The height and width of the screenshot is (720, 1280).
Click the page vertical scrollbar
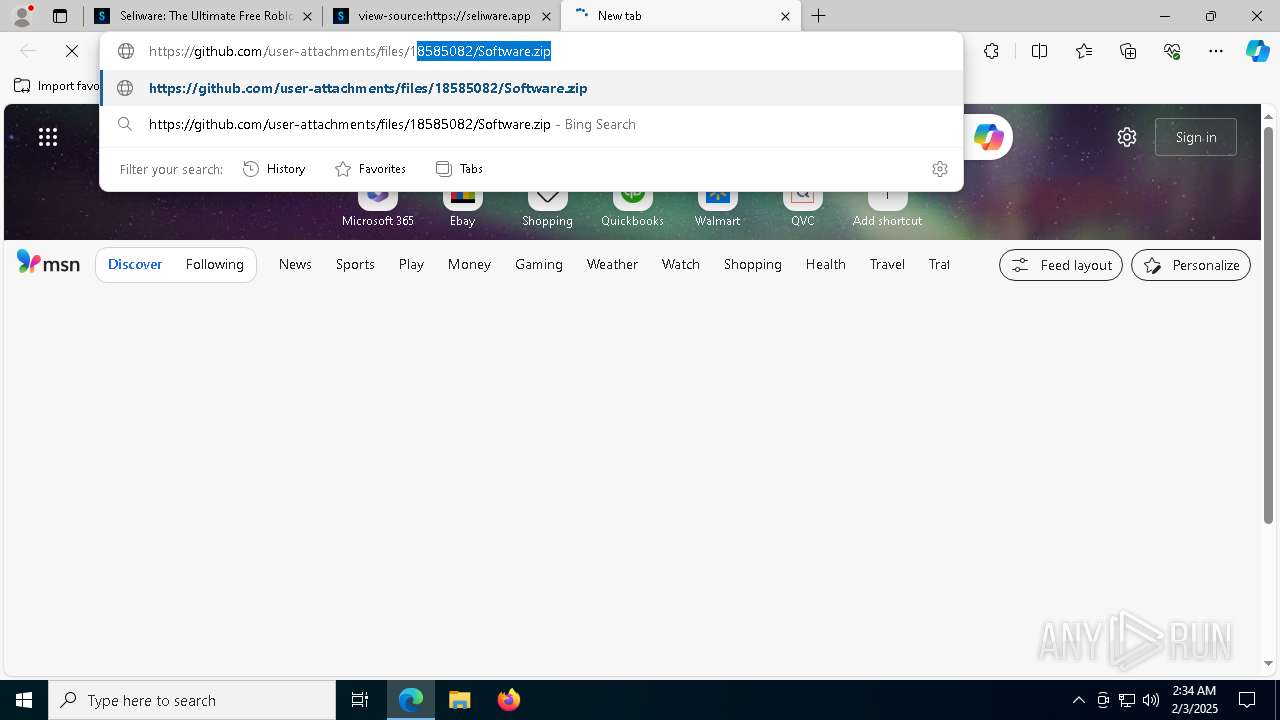(1269, 325)
